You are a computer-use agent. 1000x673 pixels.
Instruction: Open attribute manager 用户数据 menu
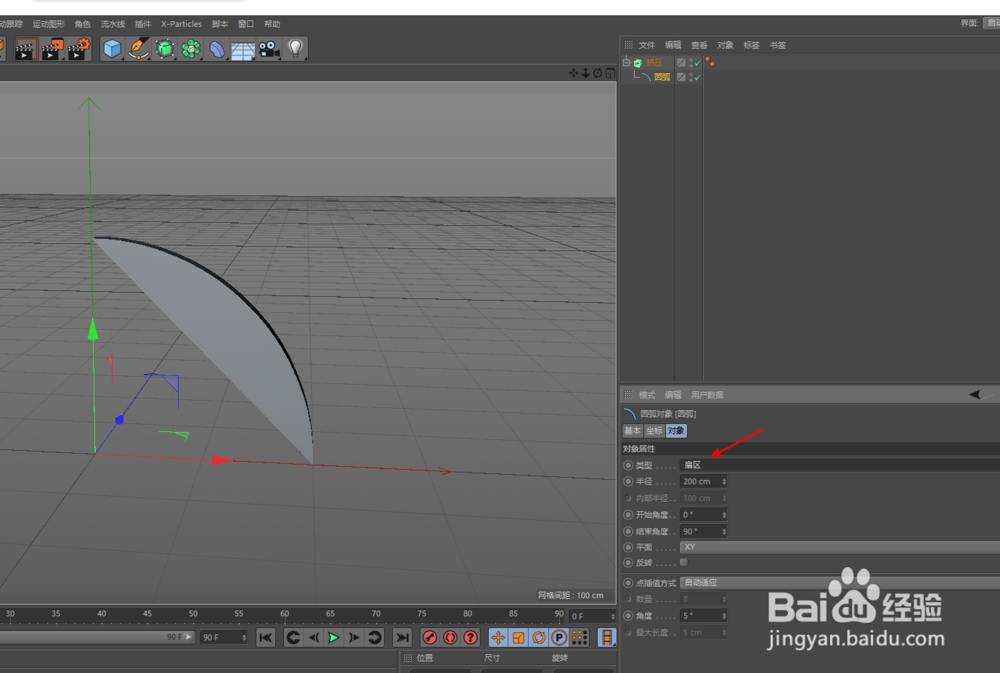pos(707,395)
